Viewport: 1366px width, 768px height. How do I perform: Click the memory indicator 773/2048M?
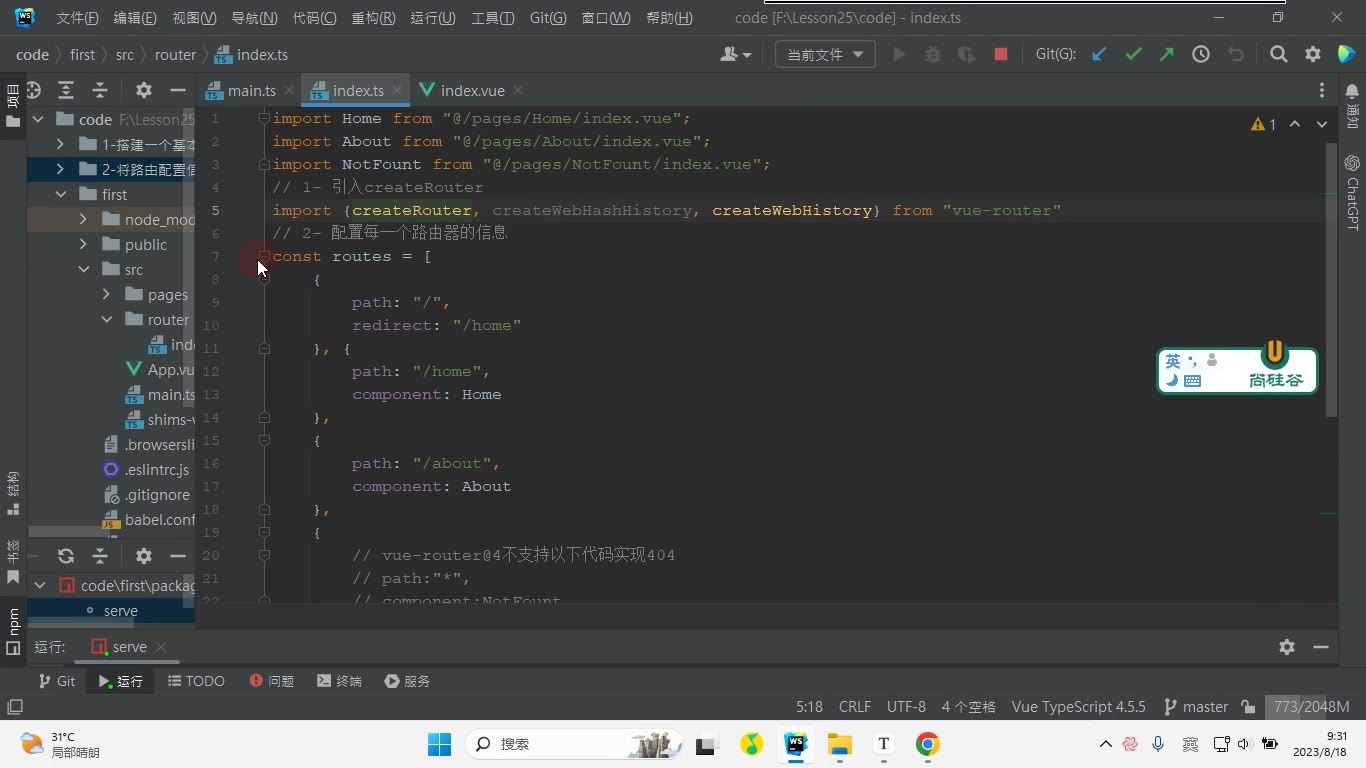1311,707
